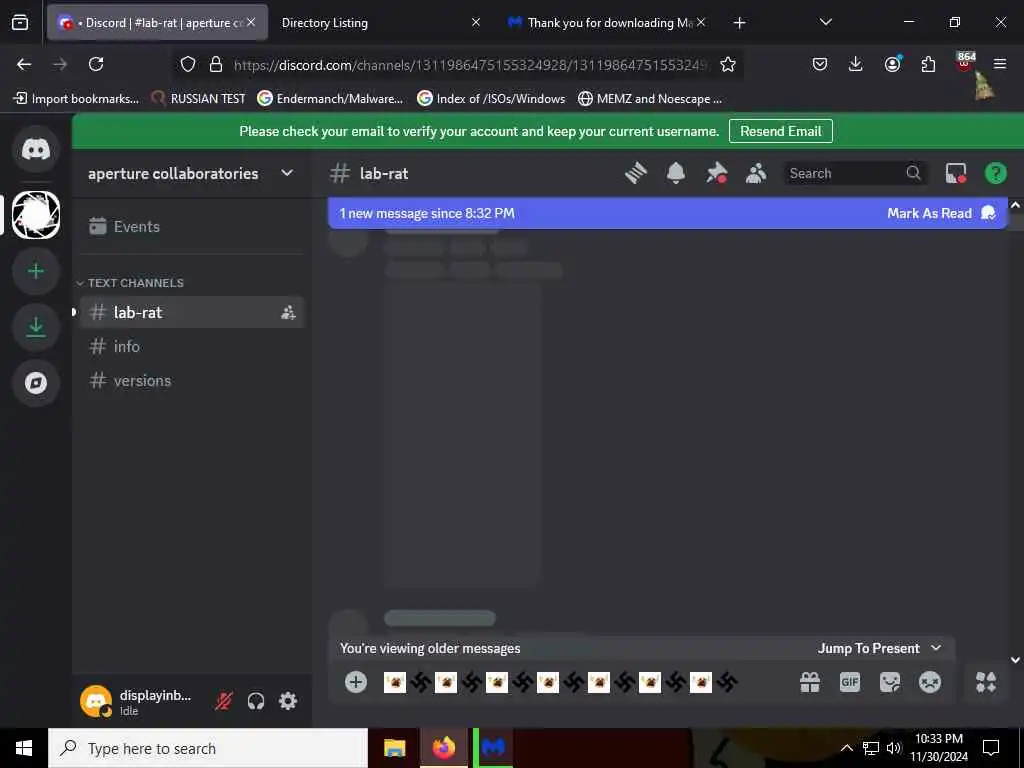Click the Resend Email button

pos(780,131)
